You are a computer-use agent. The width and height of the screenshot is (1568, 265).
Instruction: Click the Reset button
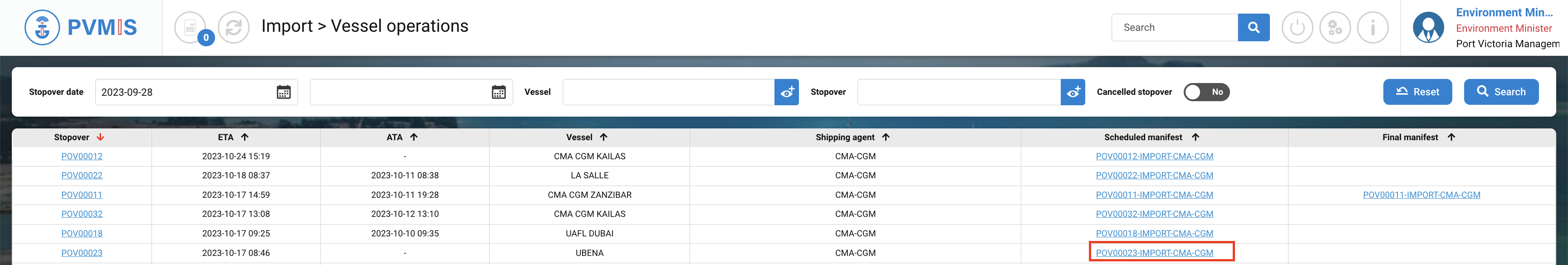tap(1417, 92)
